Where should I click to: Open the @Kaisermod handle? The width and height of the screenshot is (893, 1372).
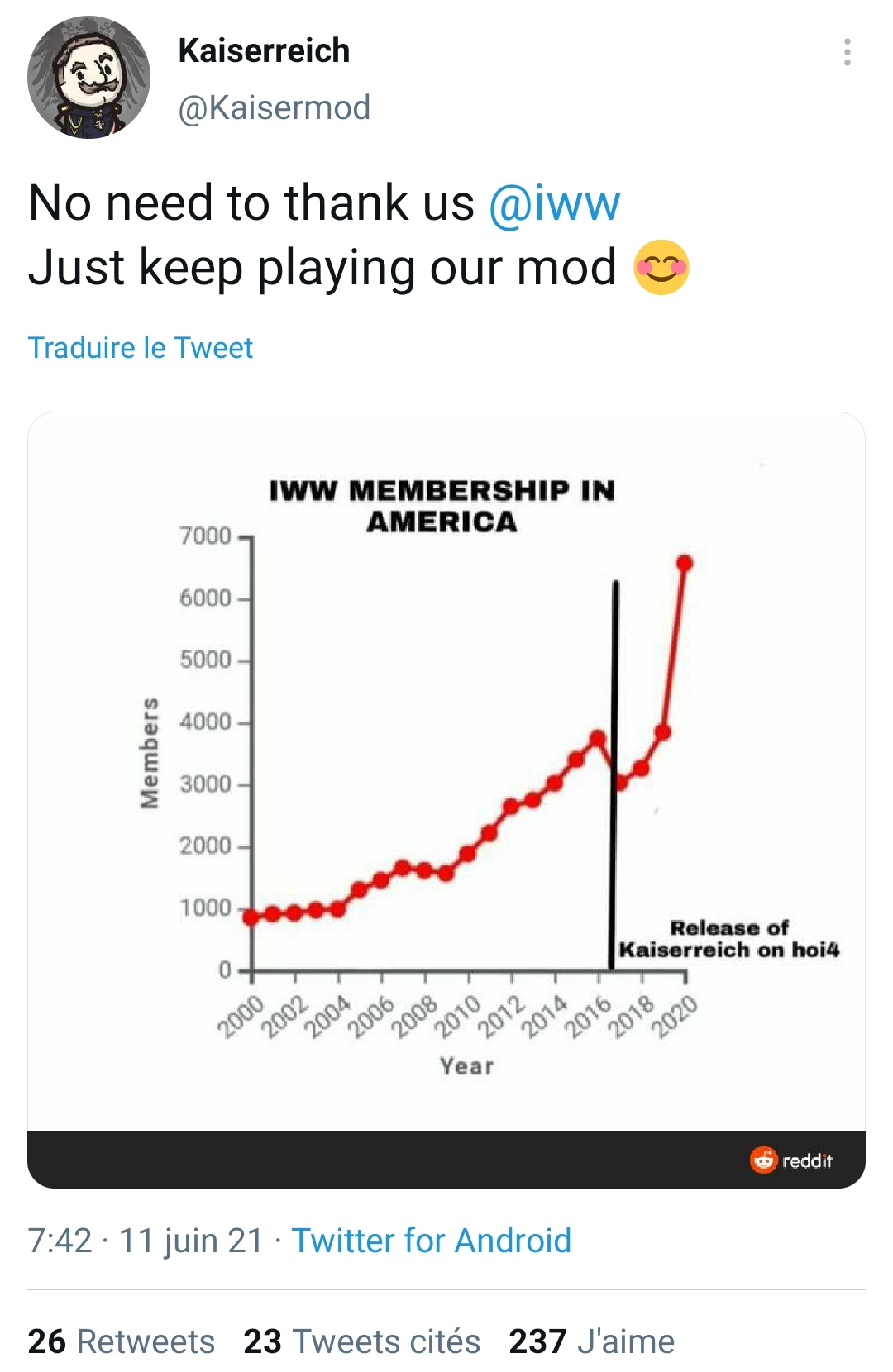(x=274, y=107)
